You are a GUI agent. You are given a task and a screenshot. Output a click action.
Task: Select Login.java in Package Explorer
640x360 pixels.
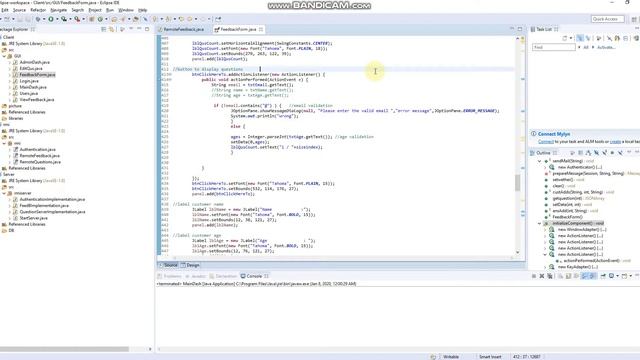(x=29, y=81)
